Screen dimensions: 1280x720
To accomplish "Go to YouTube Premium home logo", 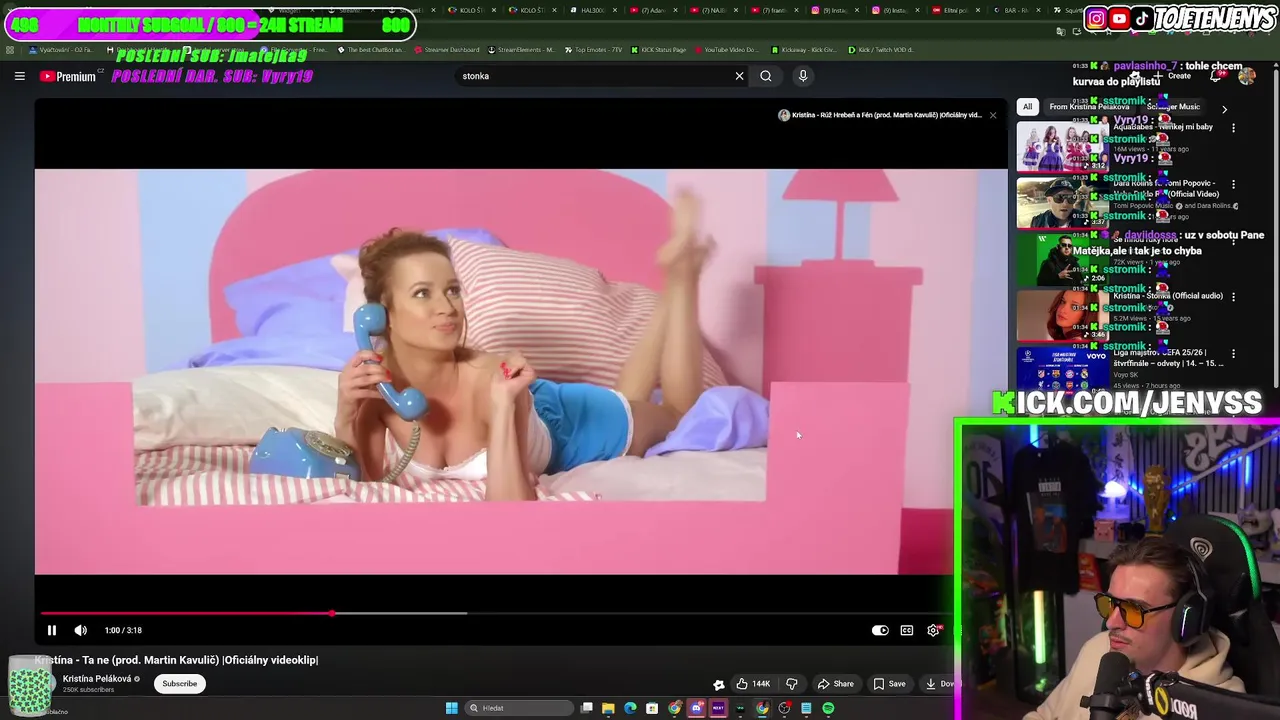I will pyautogui.click(x=68, y=76).
